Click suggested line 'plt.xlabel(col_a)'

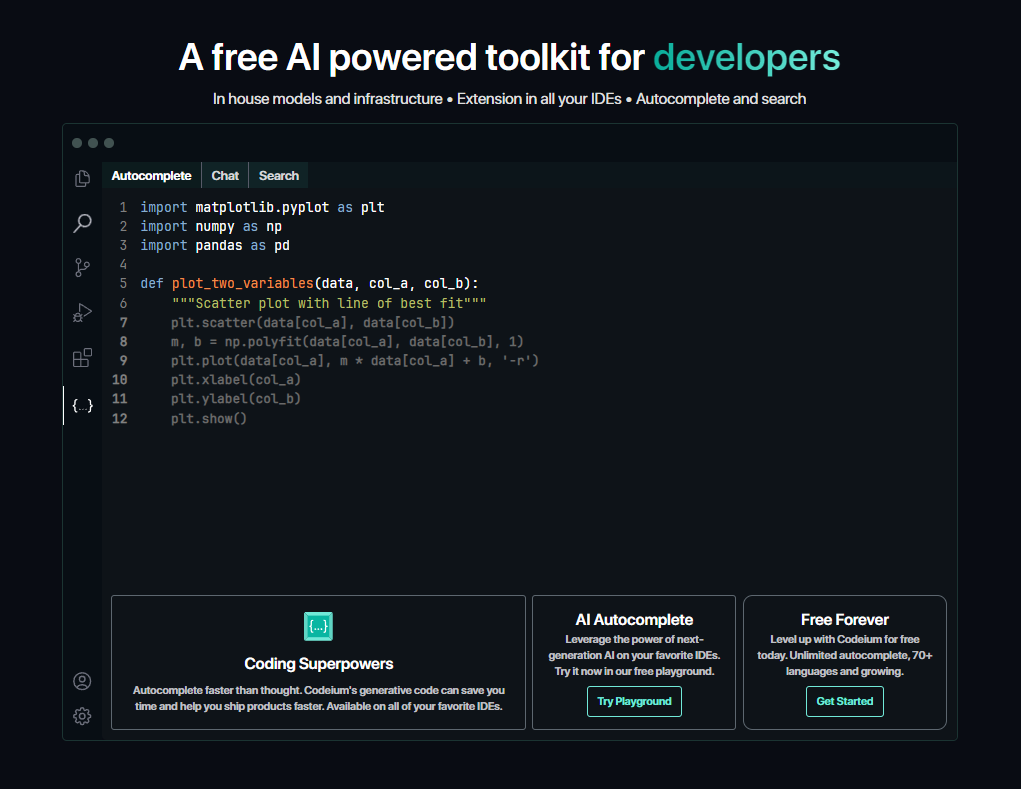coord(236,380)
